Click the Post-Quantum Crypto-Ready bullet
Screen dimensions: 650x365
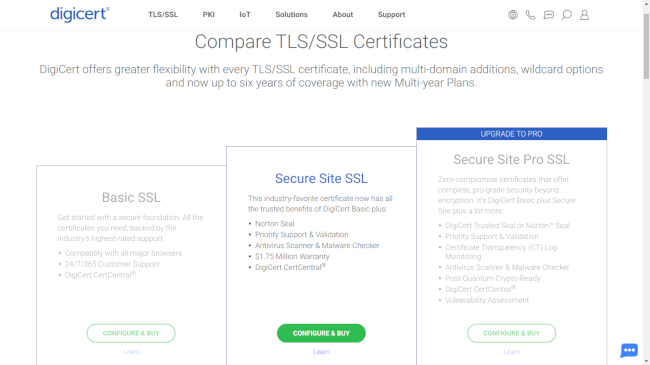[x=493, y=278]
